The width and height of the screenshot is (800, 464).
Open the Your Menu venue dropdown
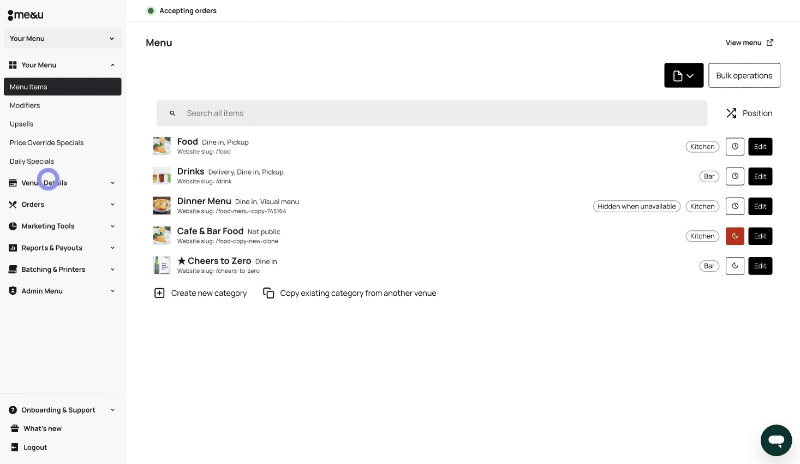coord(62,38)
